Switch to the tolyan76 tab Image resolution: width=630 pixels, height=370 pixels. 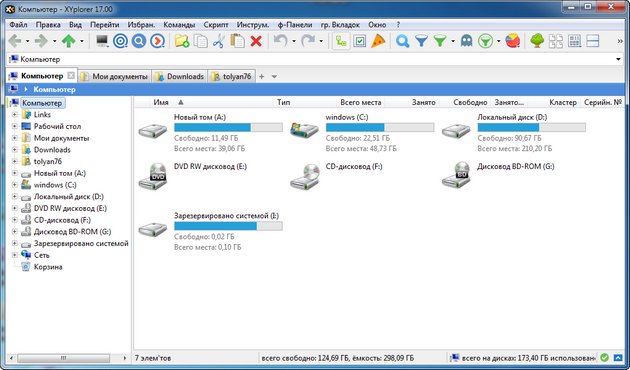(232, 76)
